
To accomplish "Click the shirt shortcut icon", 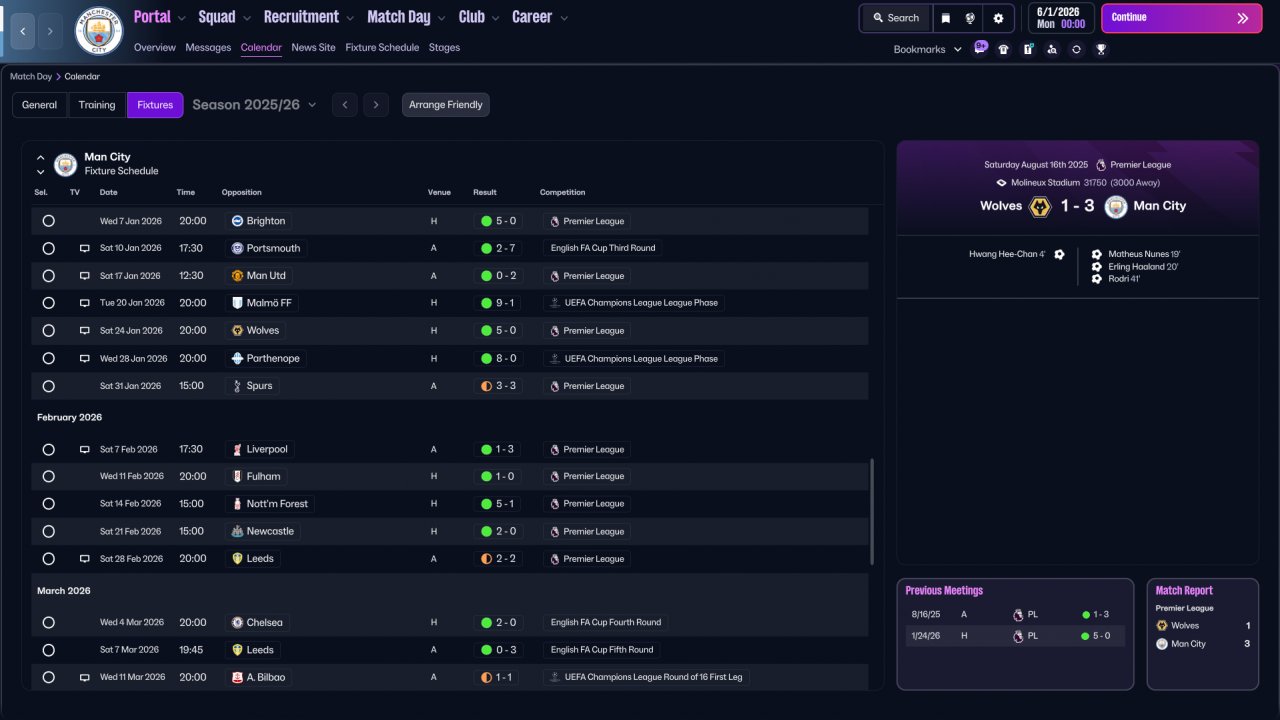I will [x=1004, y=49].
